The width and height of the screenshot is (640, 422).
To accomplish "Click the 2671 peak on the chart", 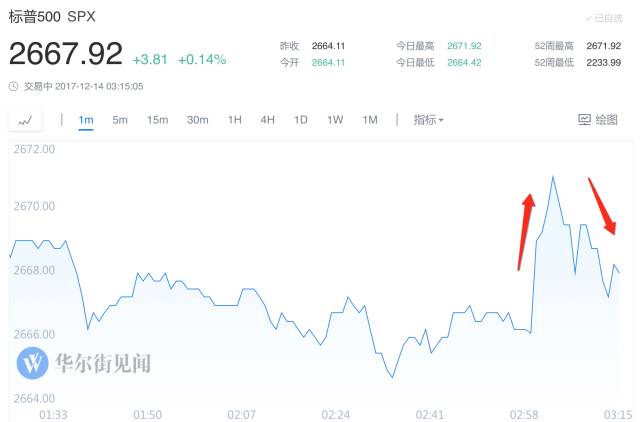I will pyautogui.click(x=553, y=177).
